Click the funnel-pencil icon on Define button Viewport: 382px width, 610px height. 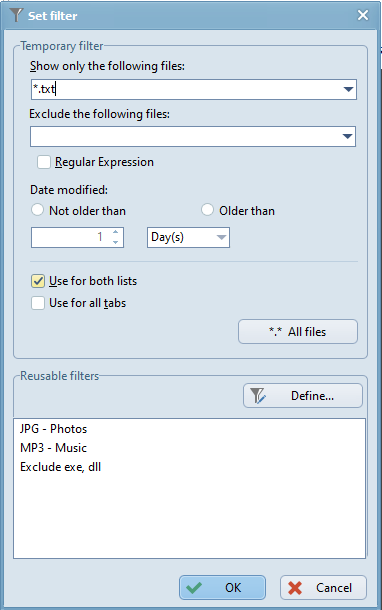point(258,396)
